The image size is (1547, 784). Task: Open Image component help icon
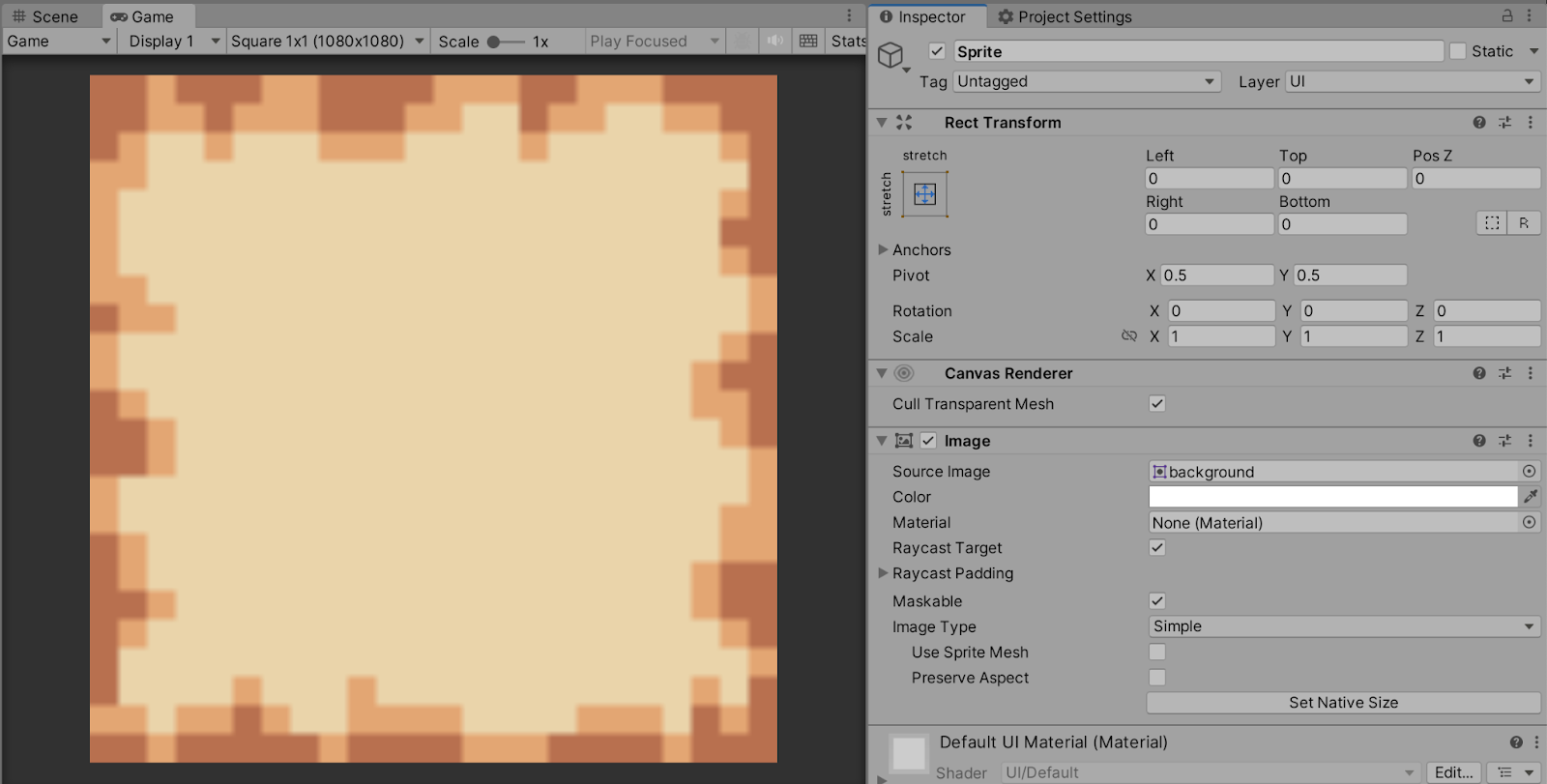click(1479, 441)
